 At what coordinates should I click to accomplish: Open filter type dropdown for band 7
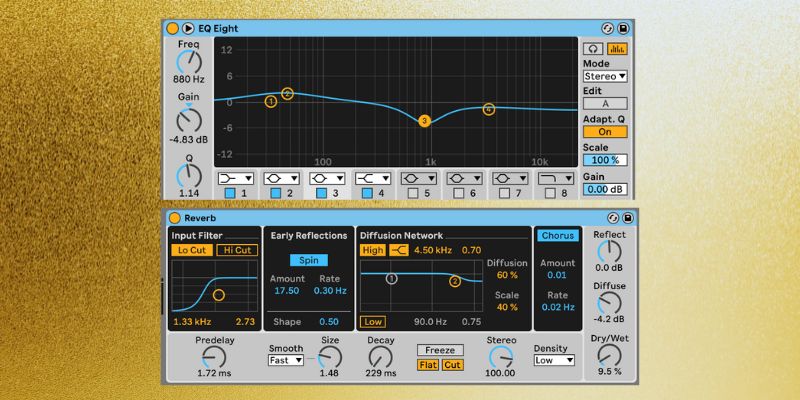(510, 179)
